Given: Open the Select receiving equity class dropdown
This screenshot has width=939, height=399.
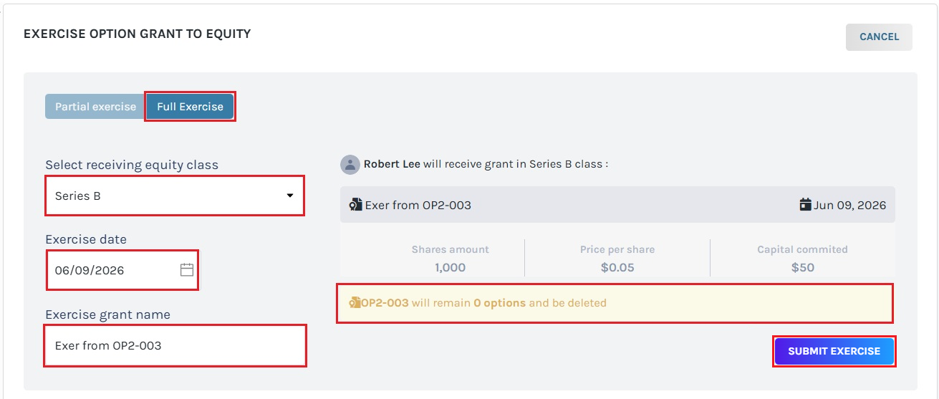Looking at the screenshot, I should (x=174, y=195).
